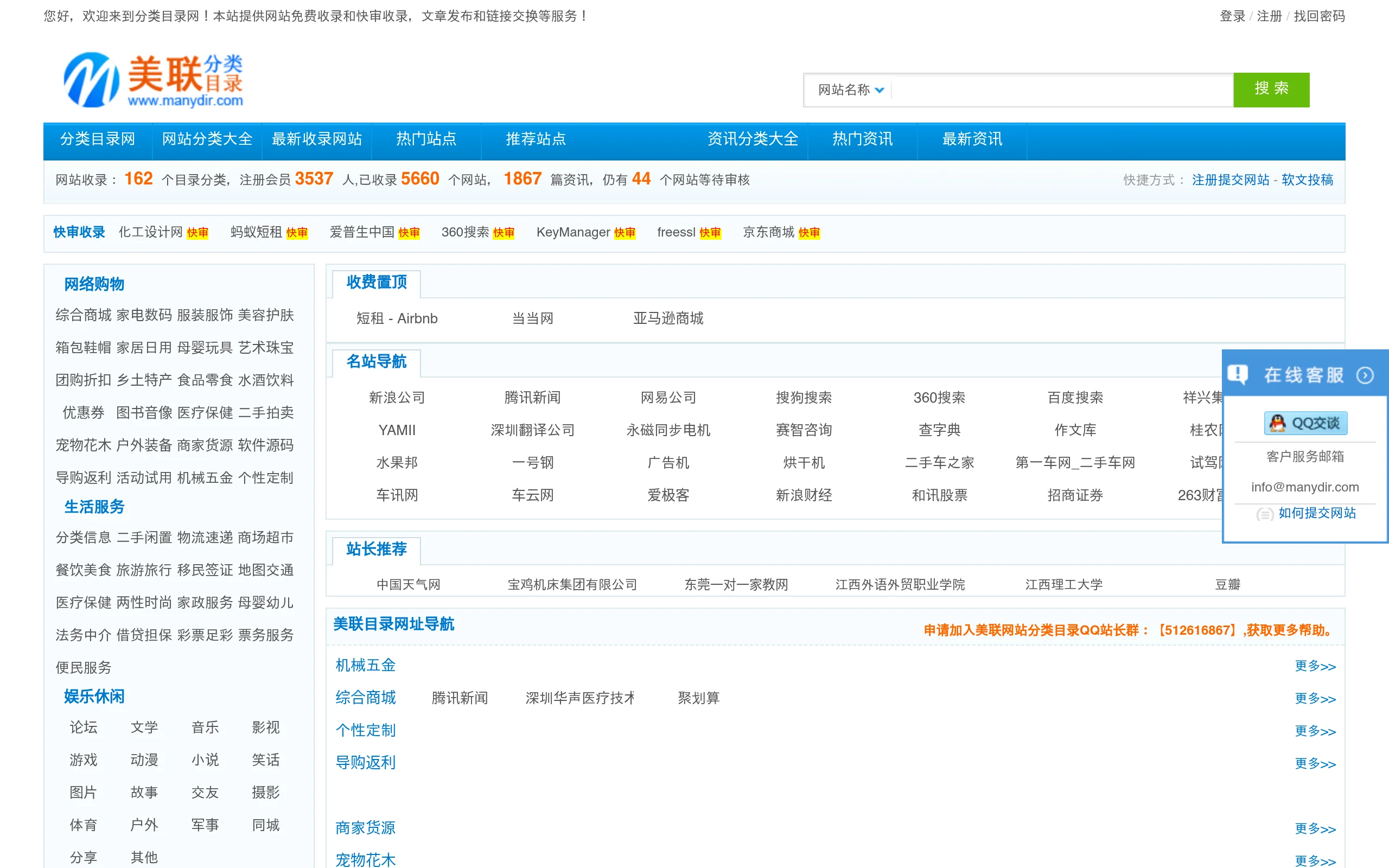This screenshot has width=1389, height=868.
Task: Open the 娱乐休闲 category heading
Action: [x=94, y=697]
